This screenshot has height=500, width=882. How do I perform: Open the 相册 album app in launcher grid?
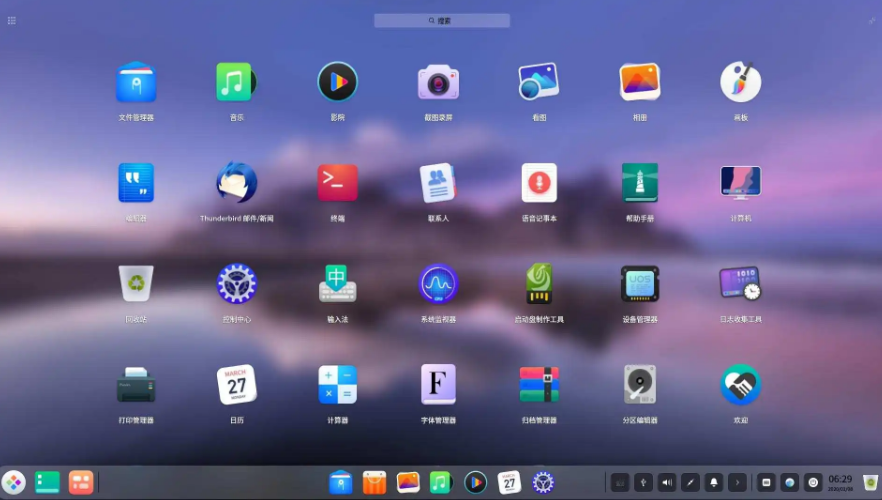pyautogui.click(x=640, y=82)
